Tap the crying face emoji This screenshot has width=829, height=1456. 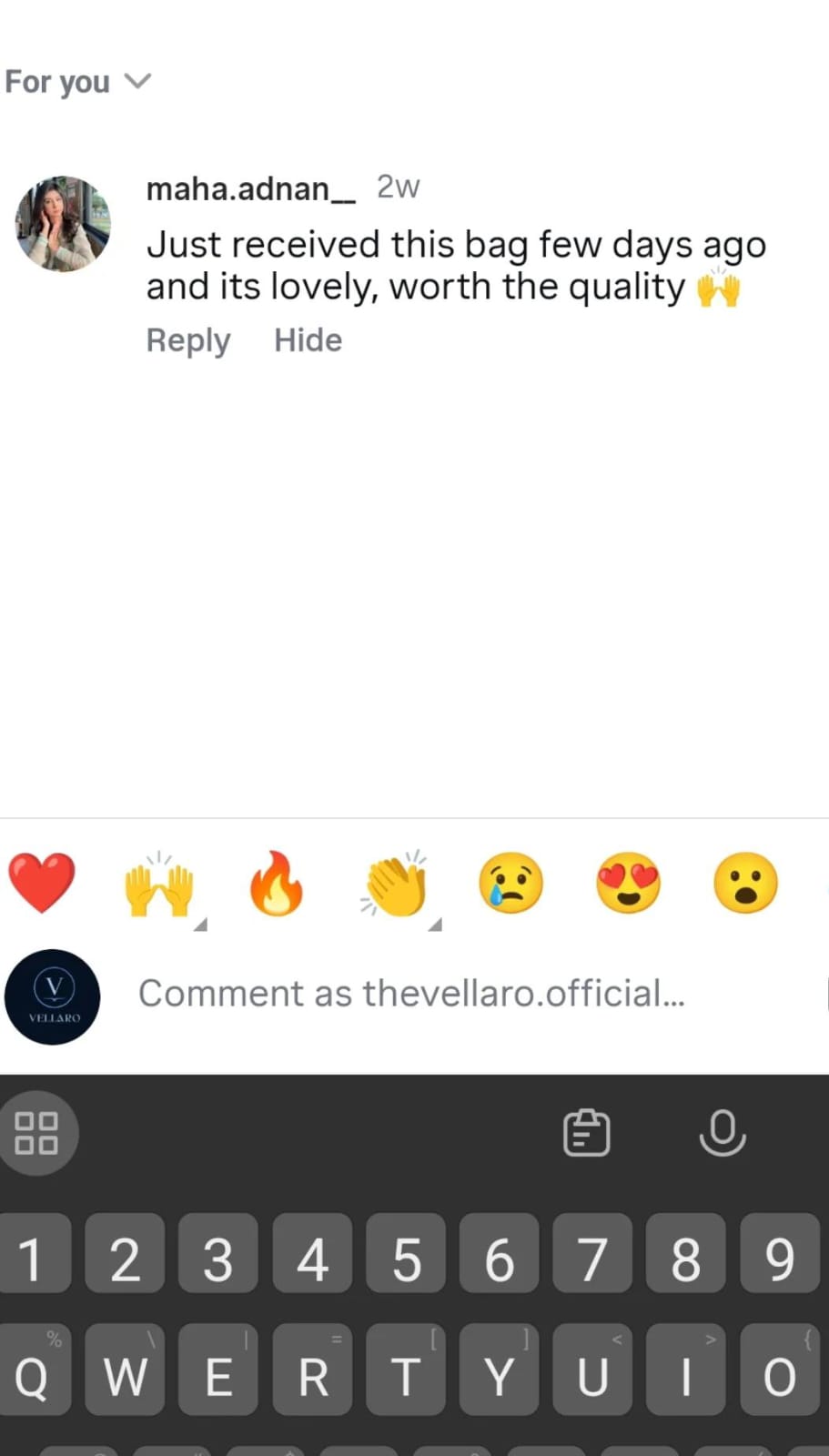click(511, 883)
